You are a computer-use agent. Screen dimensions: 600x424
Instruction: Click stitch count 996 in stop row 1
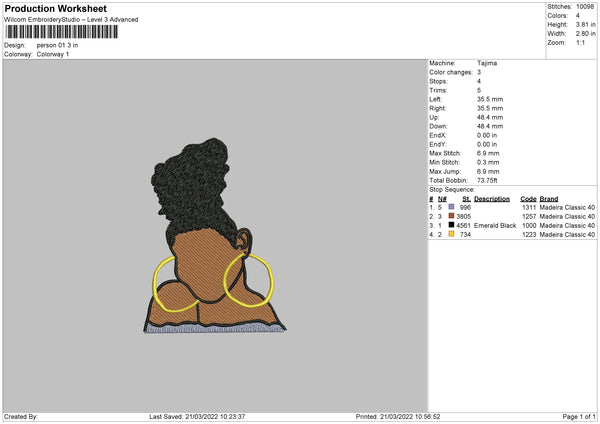(x=465, y=207)
